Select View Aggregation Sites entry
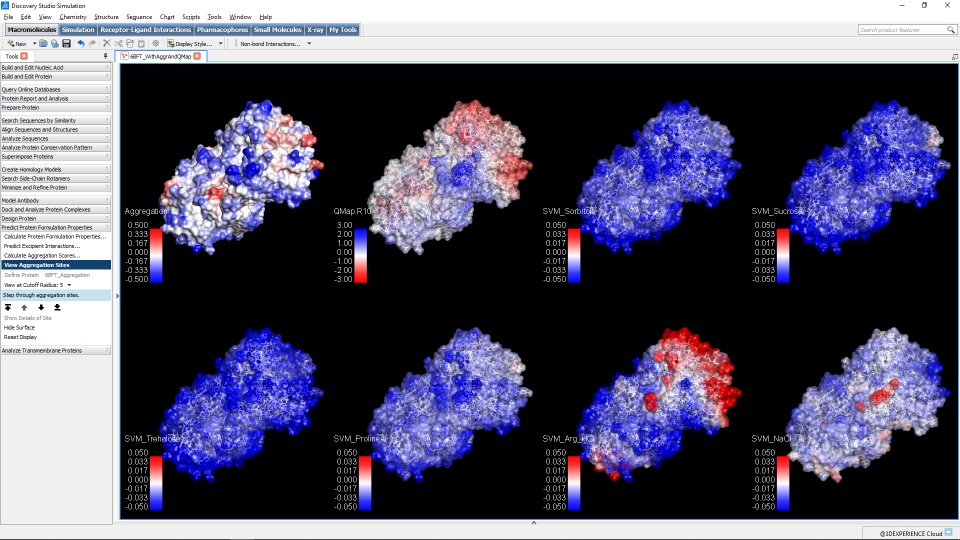The image size is (960, 540). tap(56, 265)
